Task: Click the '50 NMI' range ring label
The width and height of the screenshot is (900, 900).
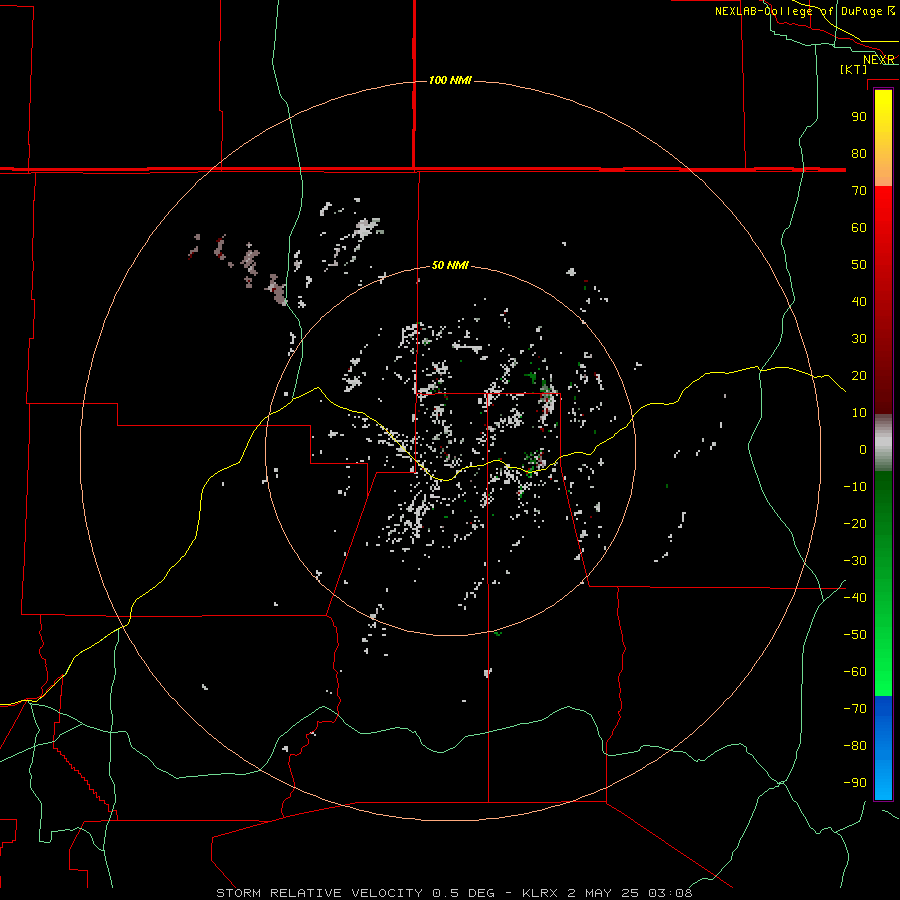Action: click(450, 265)
